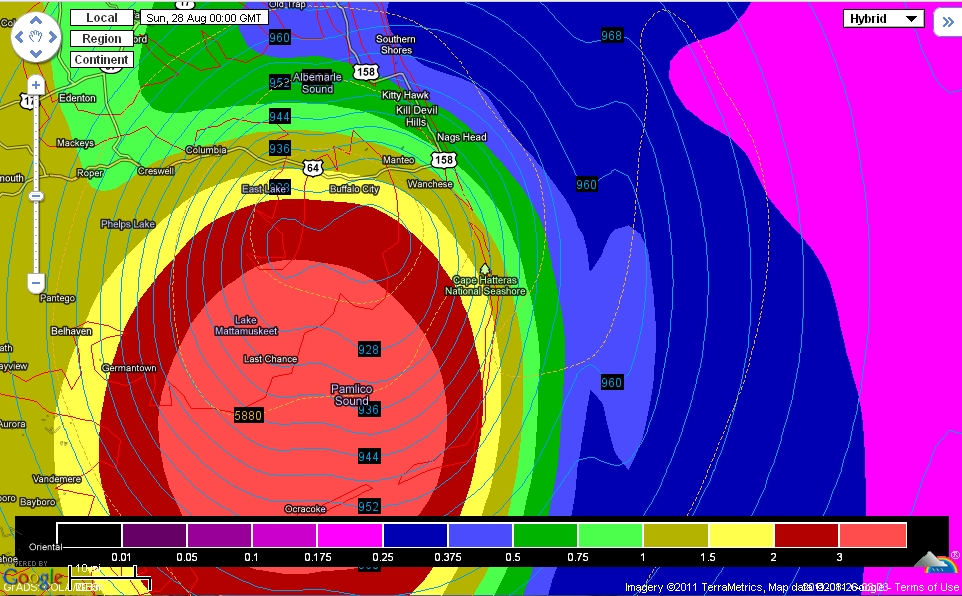Open the Terms of Use link
This screenshot has height=596, width=962.
[x=926, y=587]
